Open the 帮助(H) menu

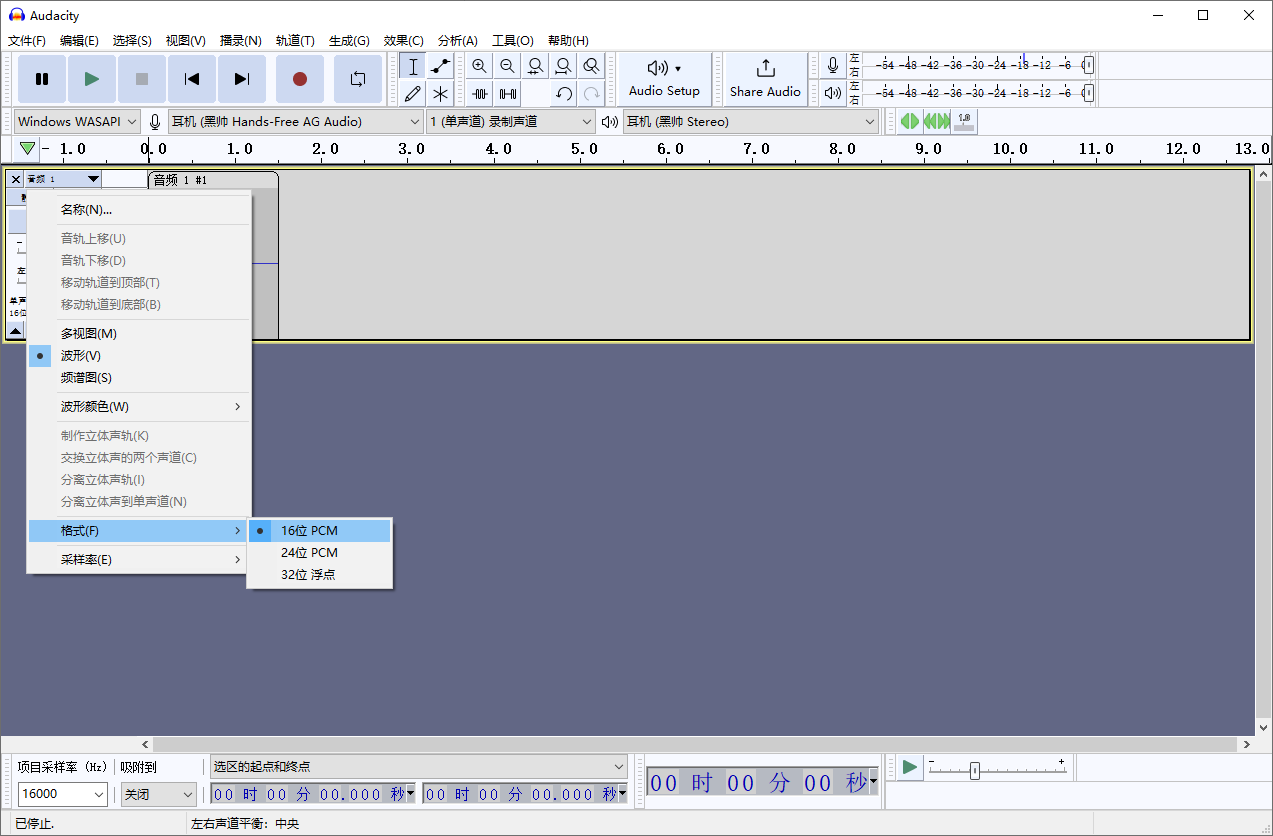point(568,41)
